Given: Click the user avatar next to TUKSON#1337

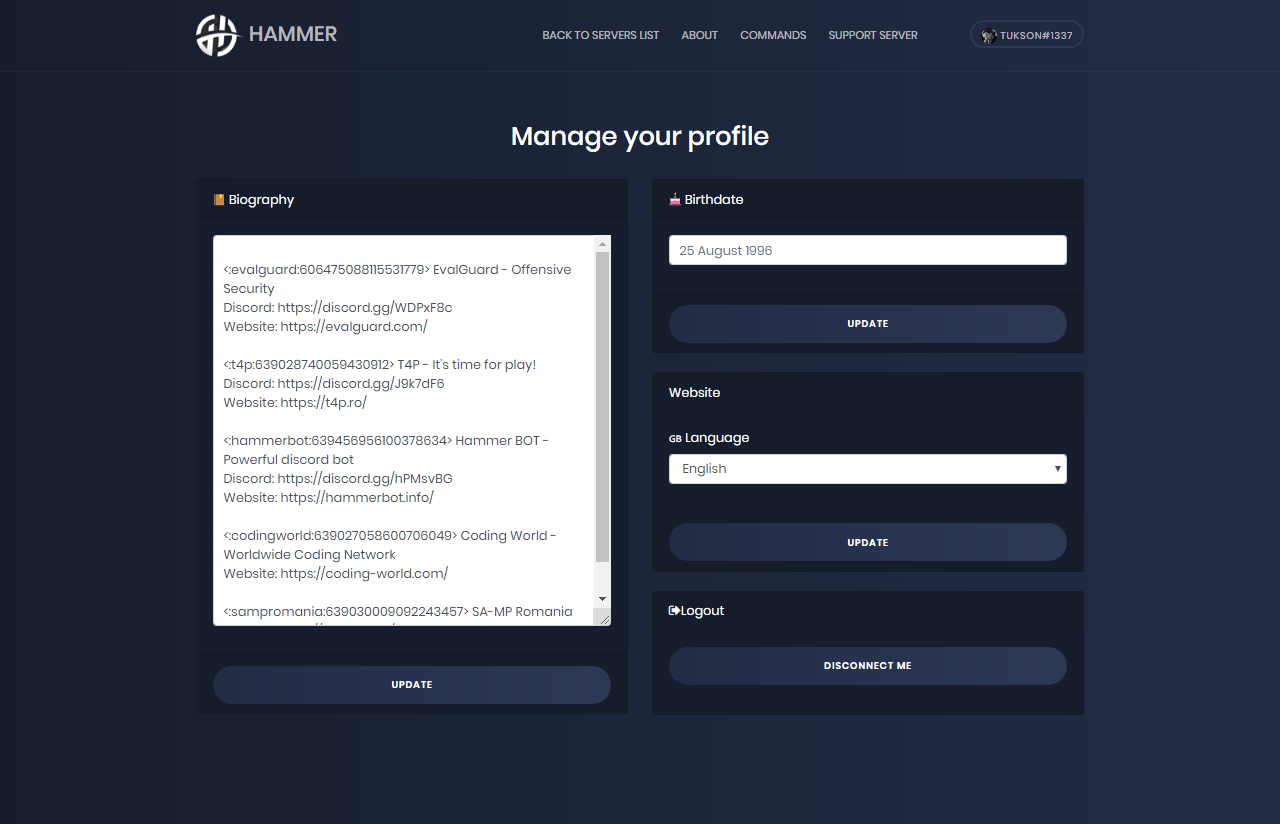Looking at the screenshot, I should 989,35.
